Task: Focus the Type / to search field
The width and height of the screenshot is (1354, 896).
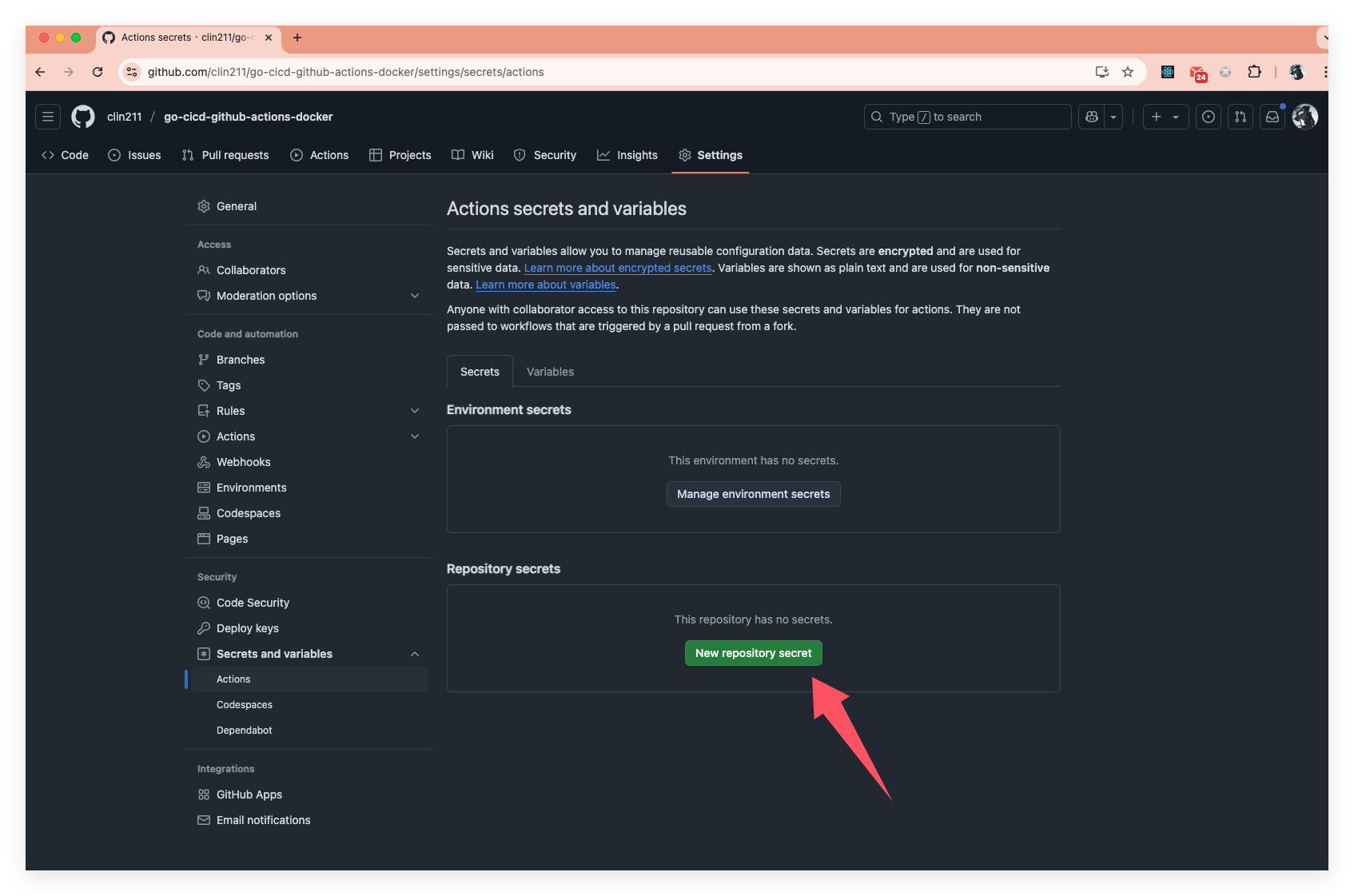Action: pos(967,117)
